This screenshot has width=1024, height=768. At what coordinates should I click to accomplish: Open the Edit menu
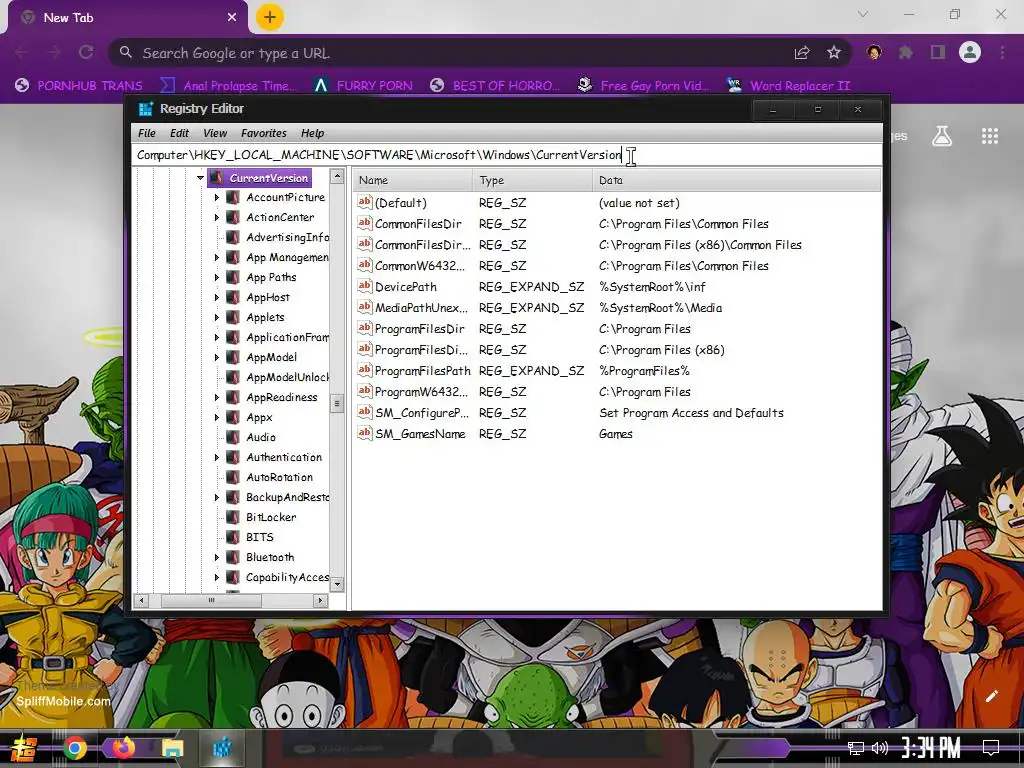[x=180, y=133]
